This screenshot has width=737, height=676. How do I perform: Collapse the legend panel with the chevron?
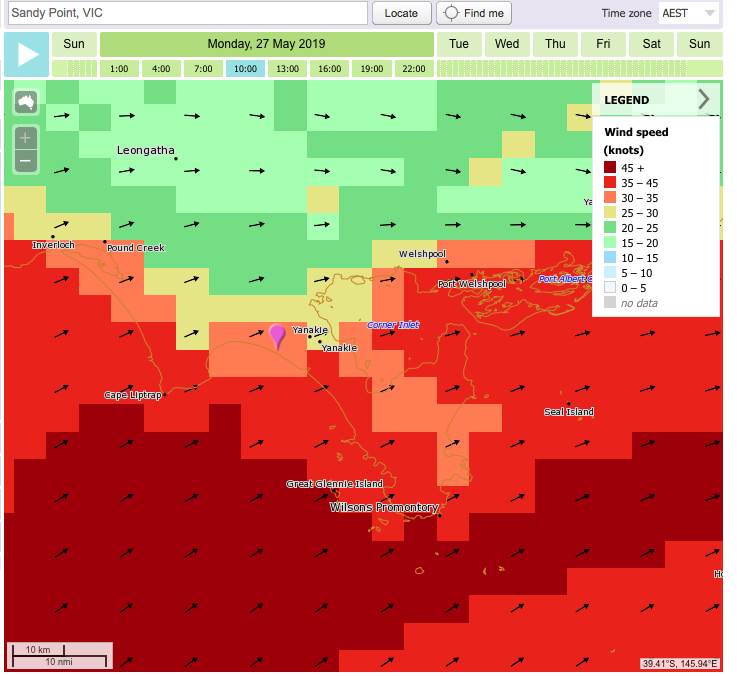[704, 99]
